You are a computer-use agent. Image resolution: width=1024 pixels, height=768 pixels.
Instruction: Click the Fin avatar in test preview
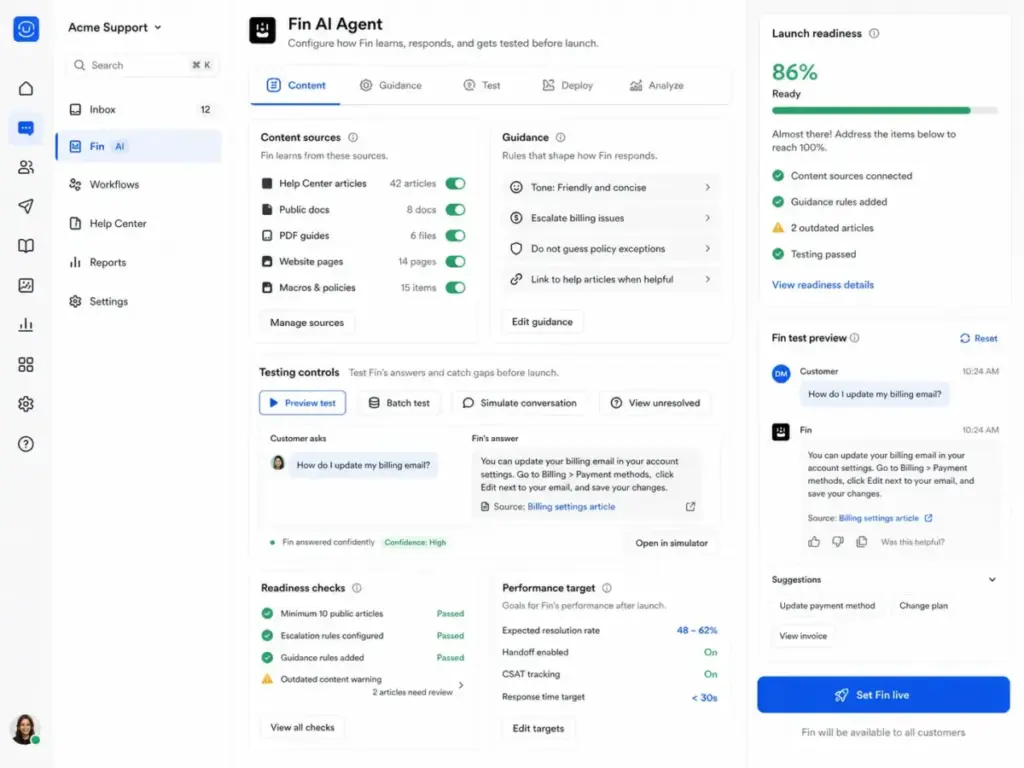point(780,432)
